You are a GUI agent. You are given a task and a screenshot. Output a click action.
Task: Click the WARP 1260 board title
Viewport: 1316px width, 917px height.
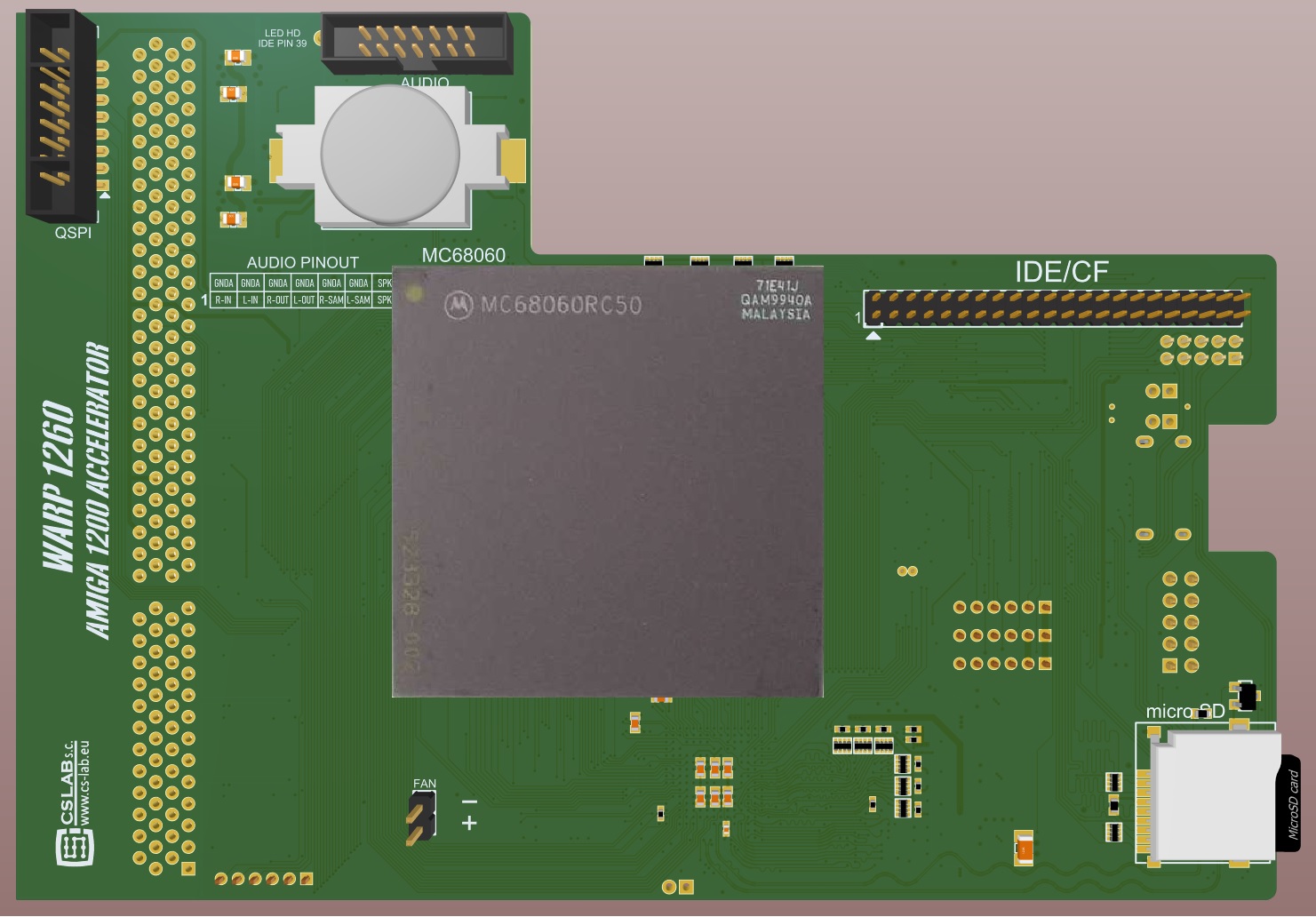point(58,484)
